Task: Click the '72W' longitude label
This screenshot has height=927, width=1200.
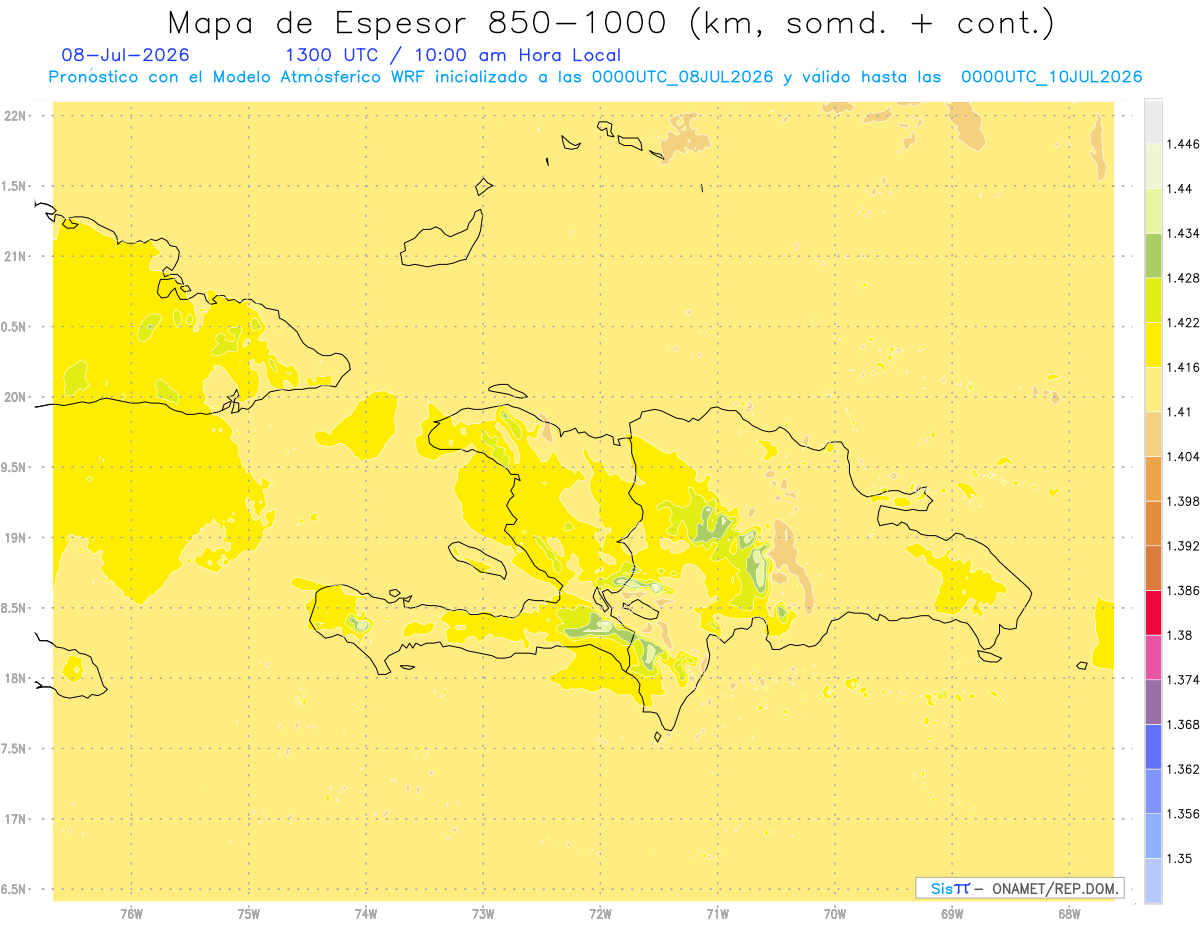Action: [x=600, y=914]
